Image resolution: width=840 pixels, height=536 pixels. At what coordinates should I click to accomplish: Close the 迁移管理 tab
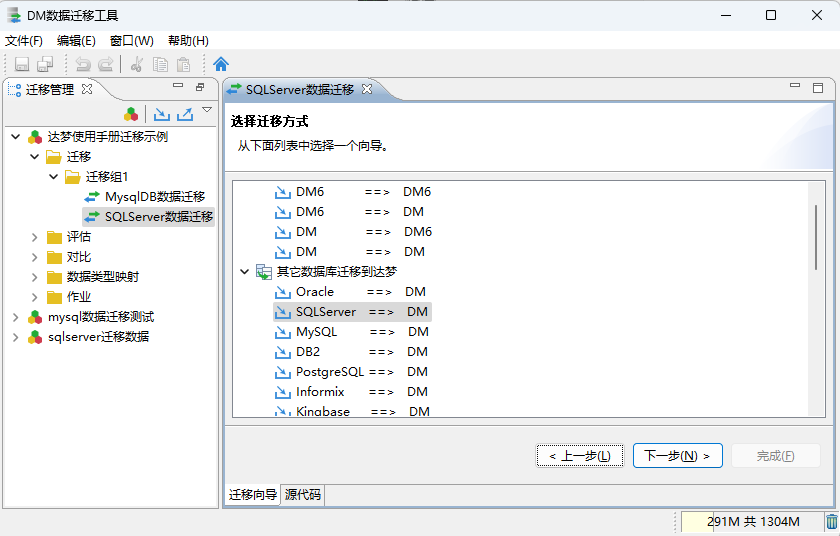pos(87,89)
